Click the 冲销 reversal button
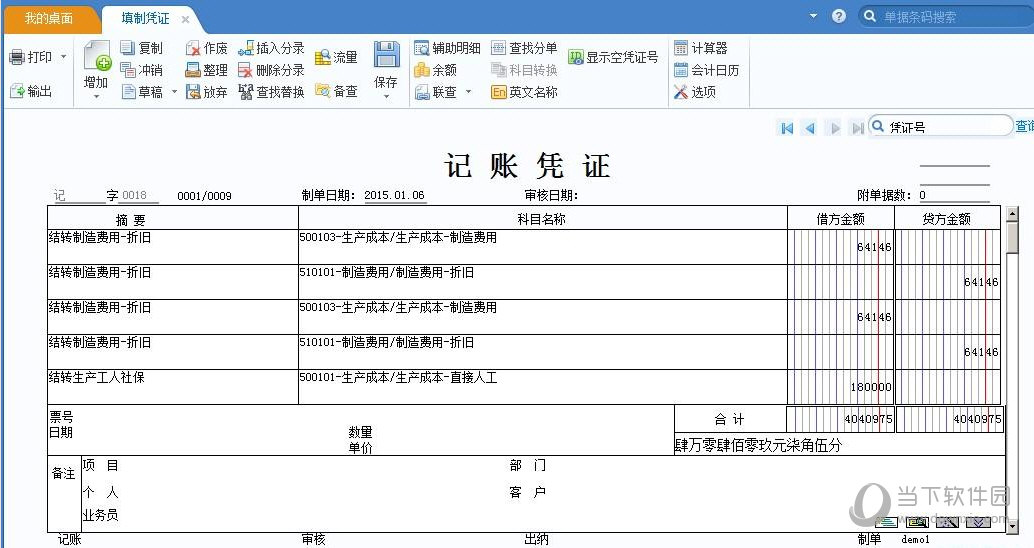 click(141, 70)
